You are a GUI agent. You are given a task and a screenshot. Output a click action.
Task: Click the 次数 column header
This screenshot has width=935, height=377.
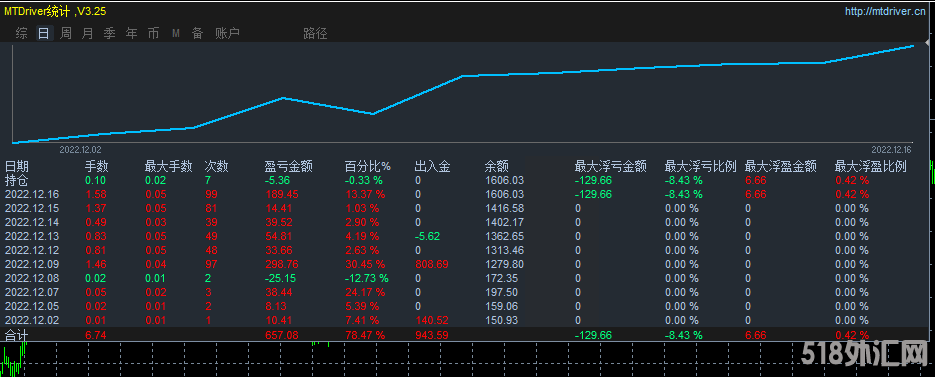(x=216, y=166)
